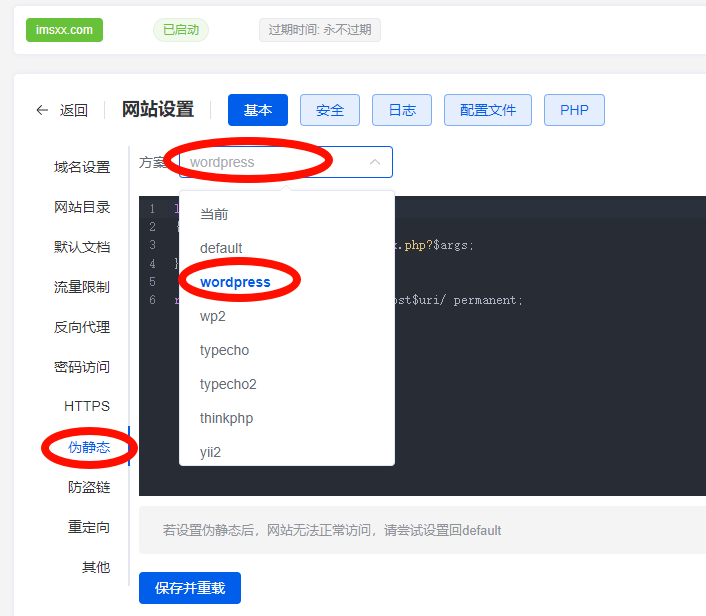Image resolution: width=706 pixels, height=616 pixels.
Task: Open the 基本 tab
Action: [x=258, y=110]
